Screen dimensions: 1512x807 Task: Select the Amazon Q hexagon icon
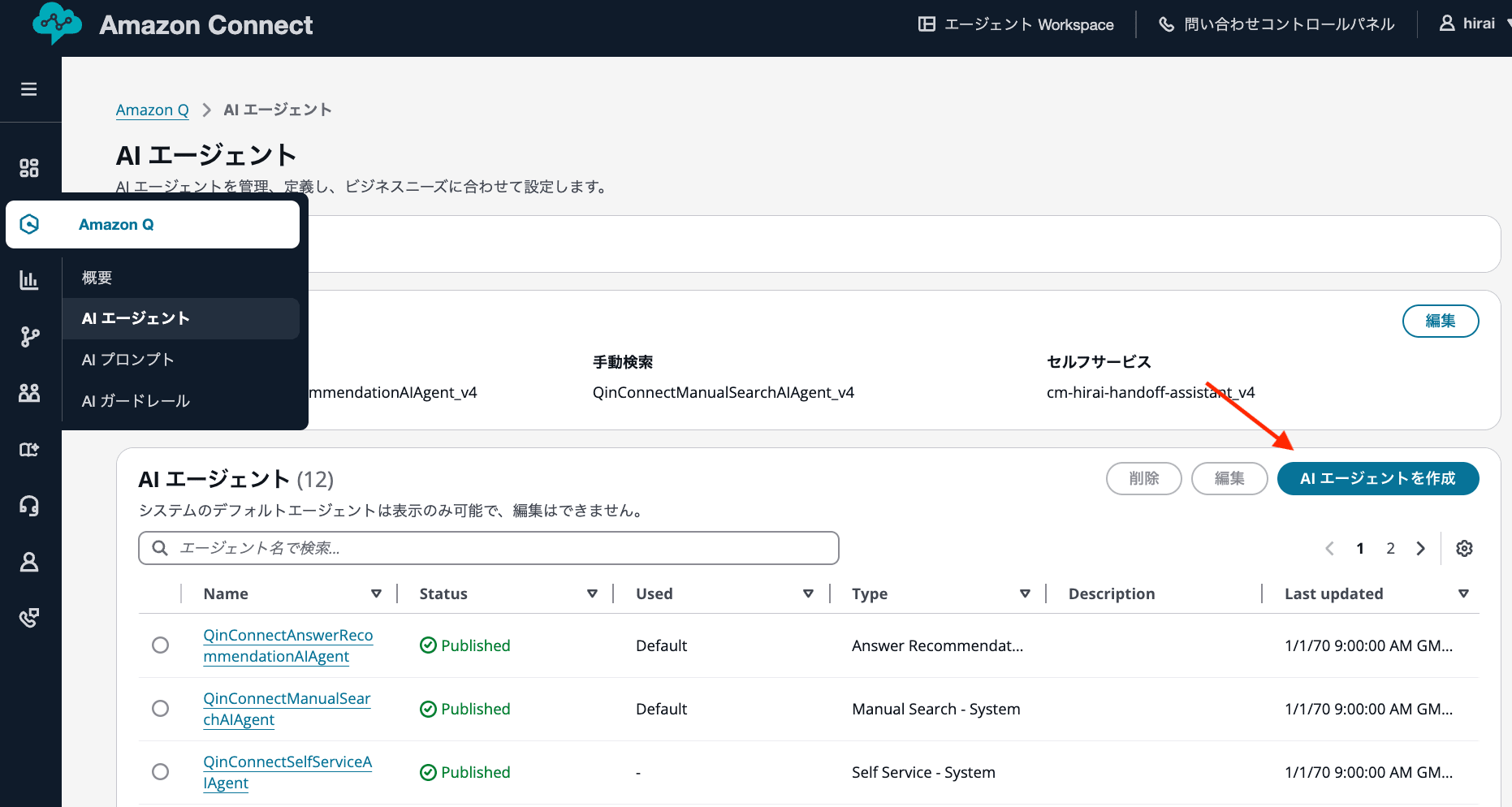coord(29,224)
